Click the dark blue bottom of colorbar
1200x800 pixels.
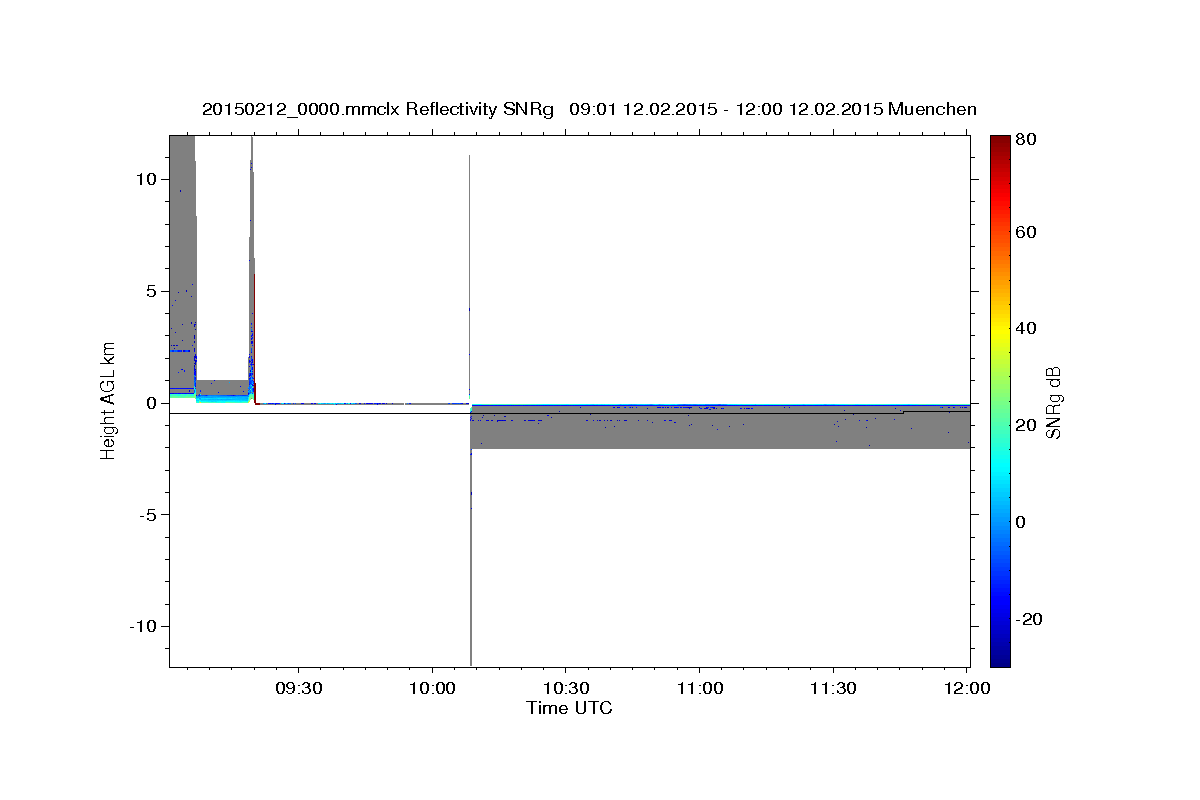pos(1000,655)
